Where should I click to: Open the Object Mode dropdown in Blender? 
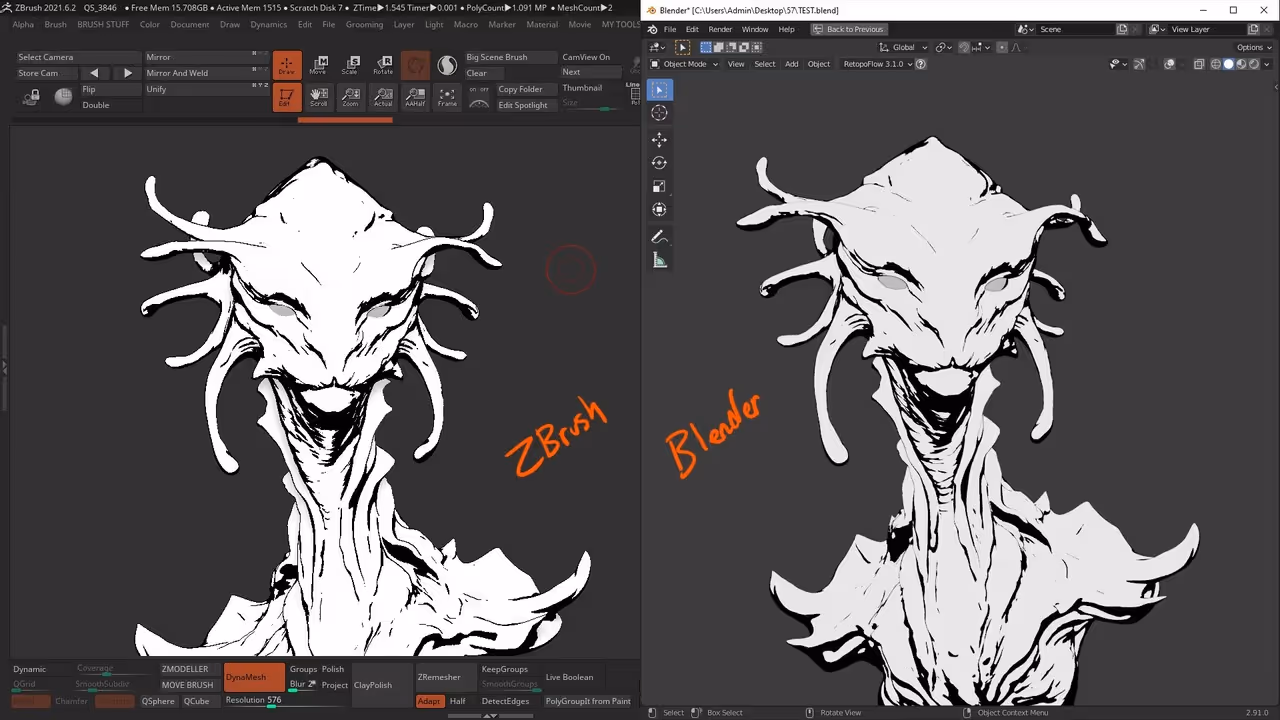(684, 64)
